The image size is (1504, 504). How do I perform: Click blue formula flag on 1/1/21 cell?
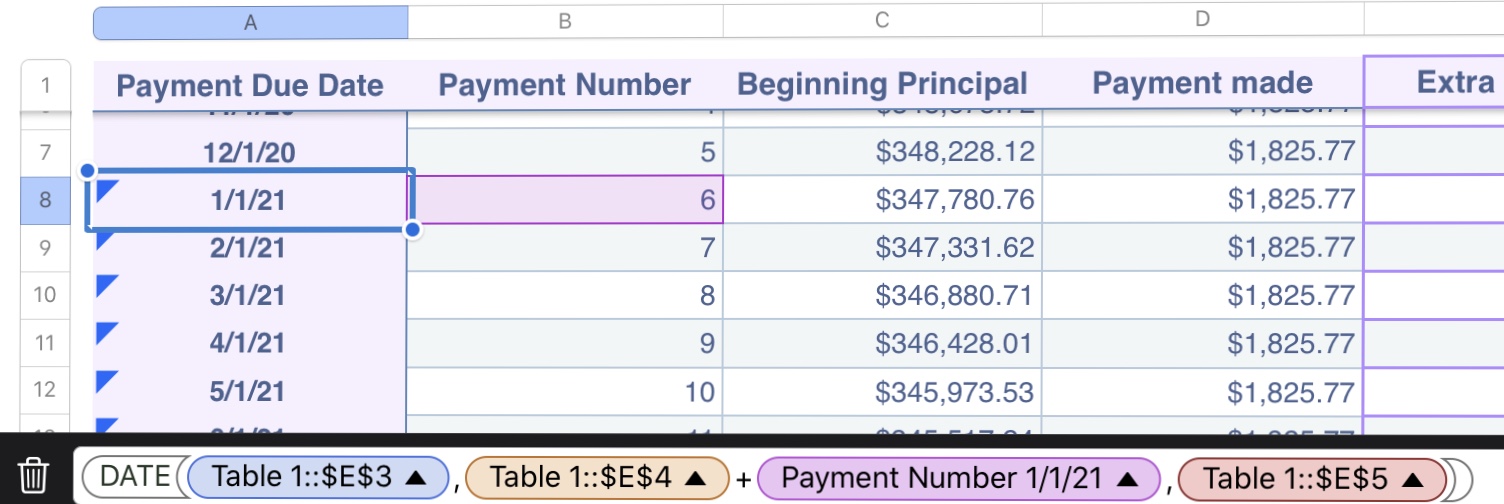[x=106, y=189]
